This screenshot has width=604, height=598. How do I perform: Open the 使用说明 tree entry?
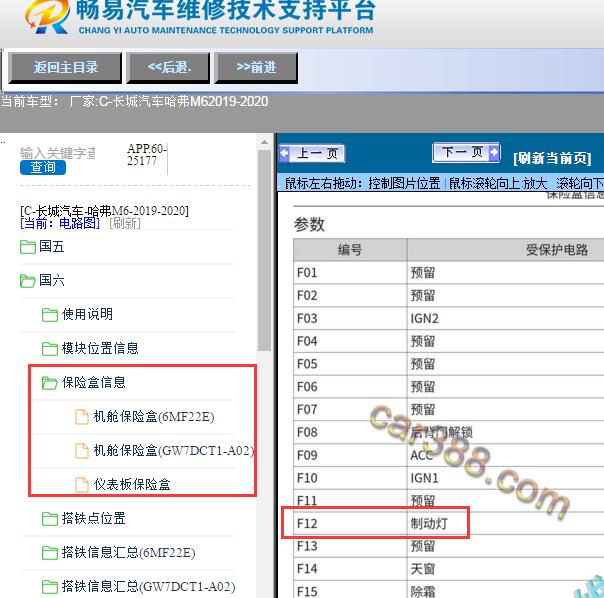[87, 314]
